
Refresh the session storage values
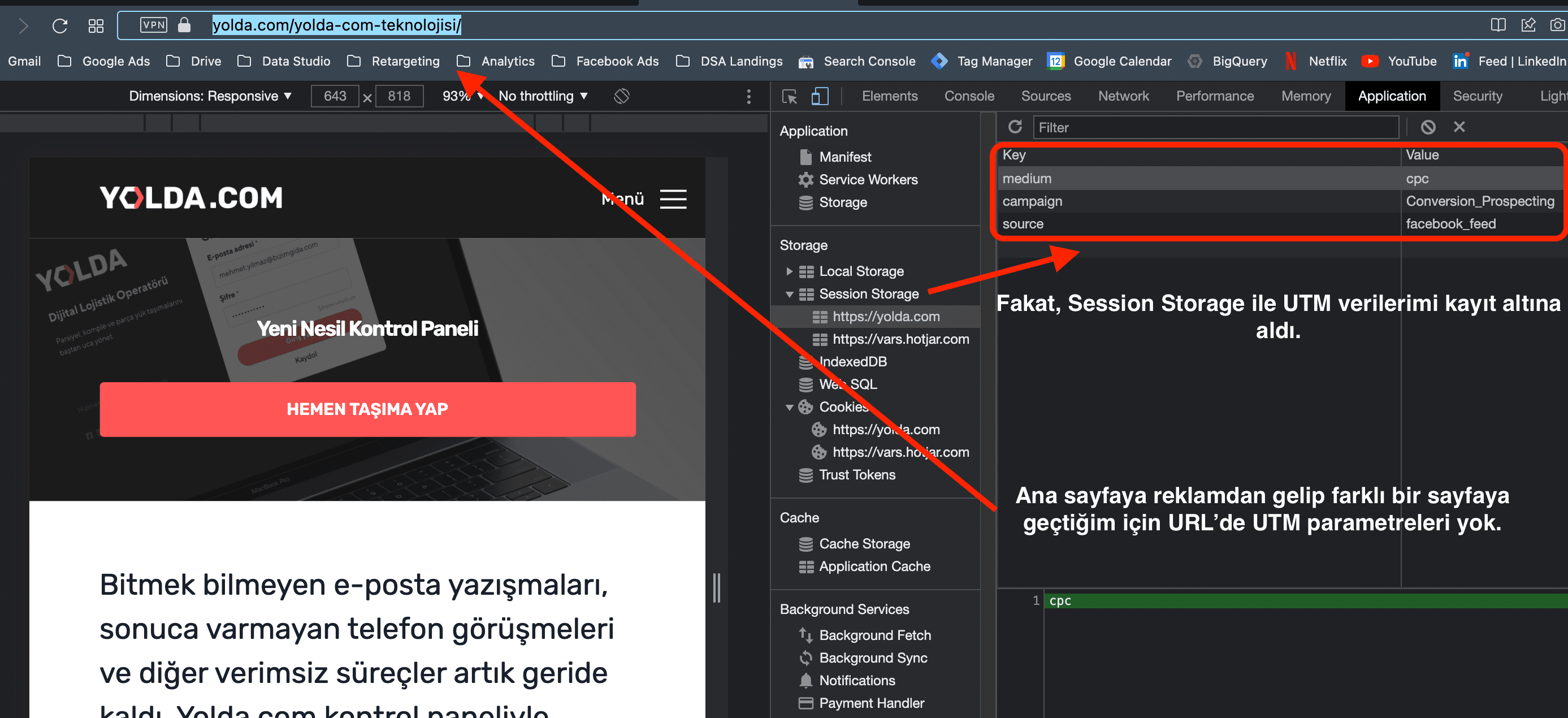1015,127
